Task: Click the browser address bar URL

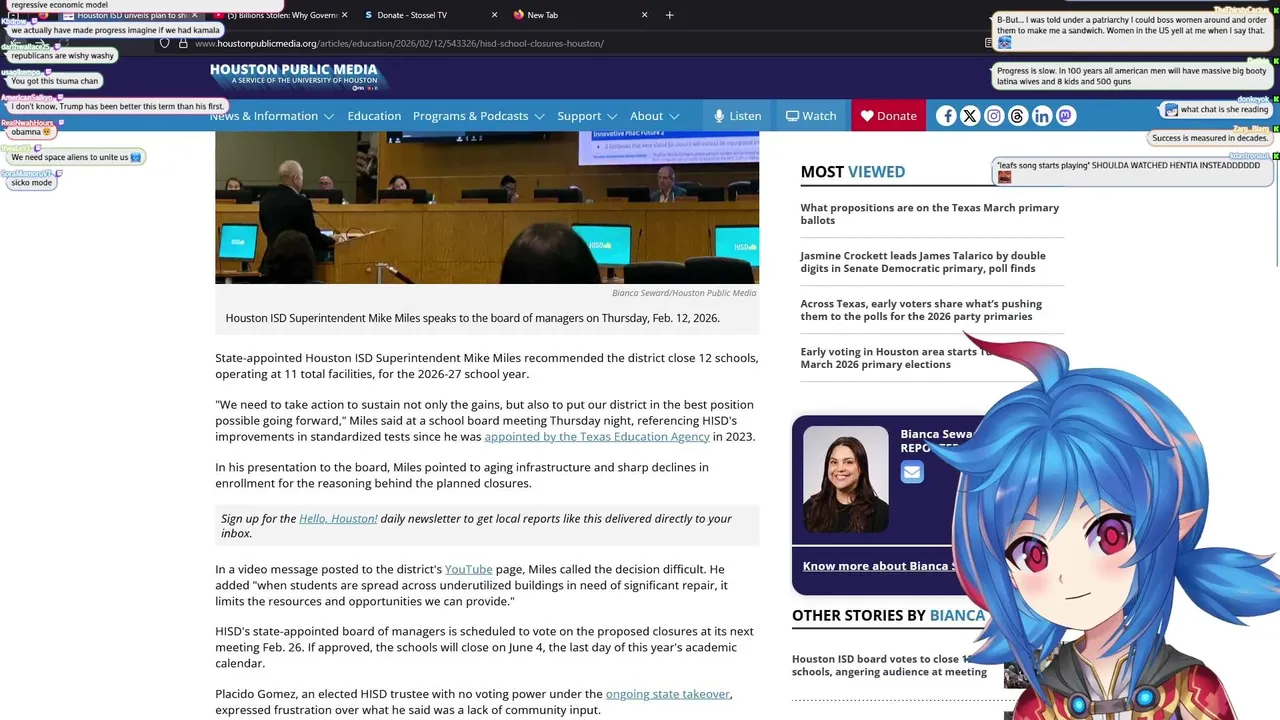Action: 399,43
